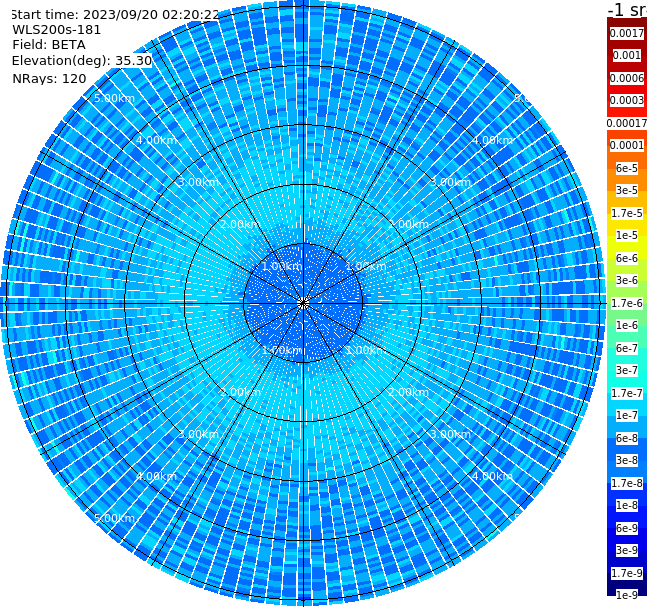Click the 1e-6 colorbar value
Image resolution: width=647 pixels, height=607 pixels.
627,325
